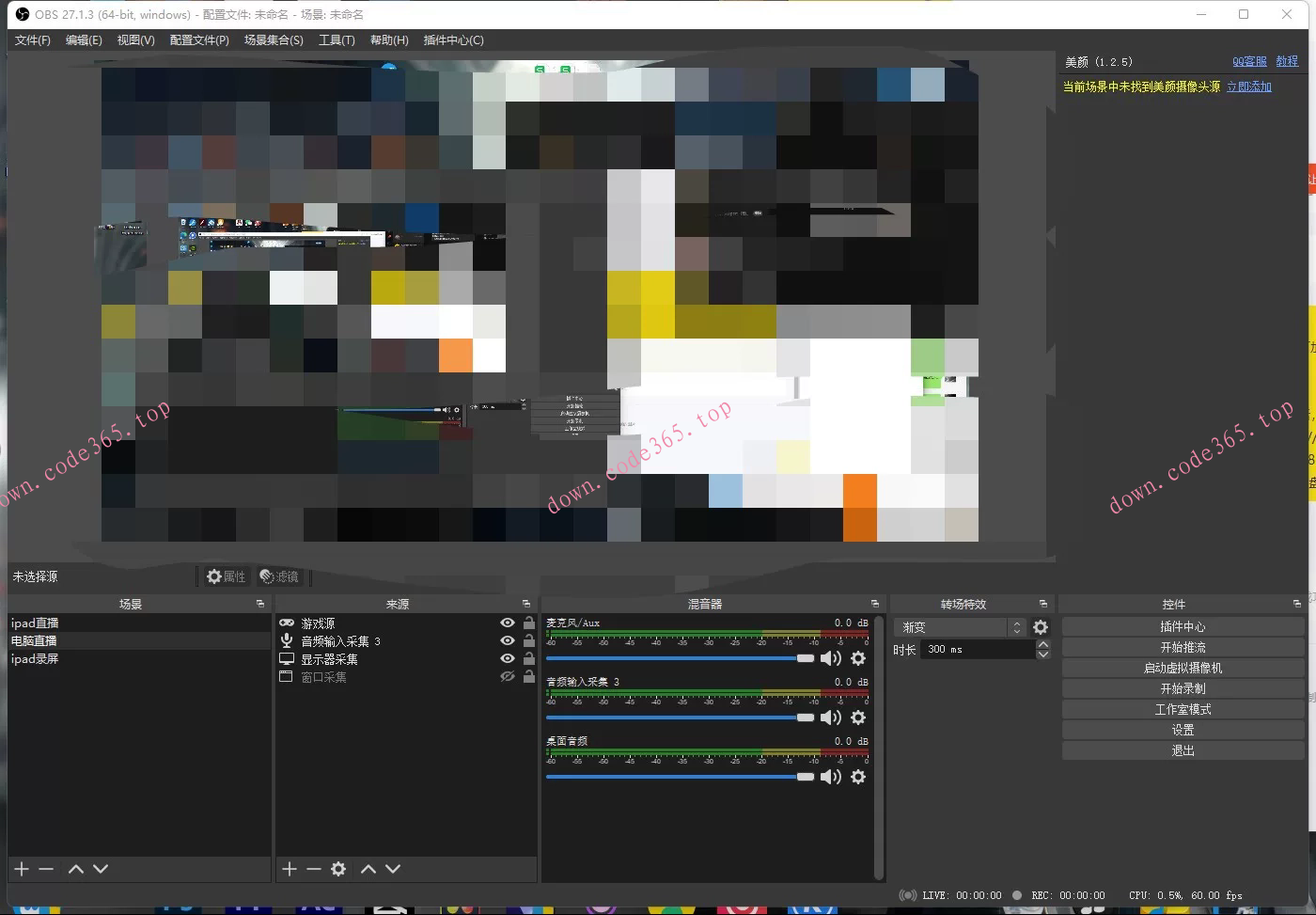The width and height of the screenshot is (1316, 915).
Task: Move the source down in the 来源 list
Action: (393, 869)
